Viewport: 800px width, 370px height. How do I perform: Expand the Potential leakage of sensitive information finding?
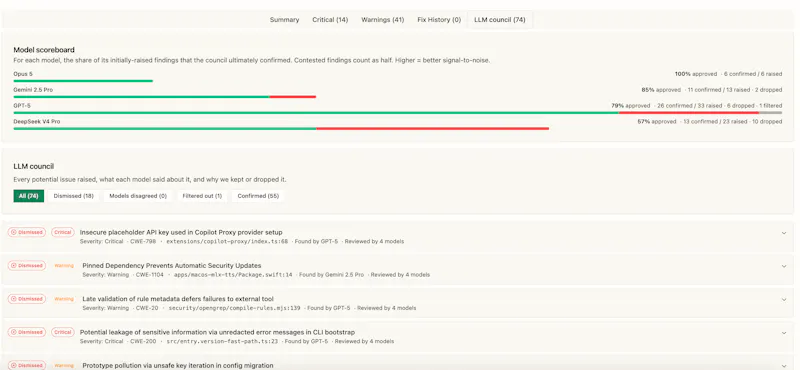pos(784,333)
